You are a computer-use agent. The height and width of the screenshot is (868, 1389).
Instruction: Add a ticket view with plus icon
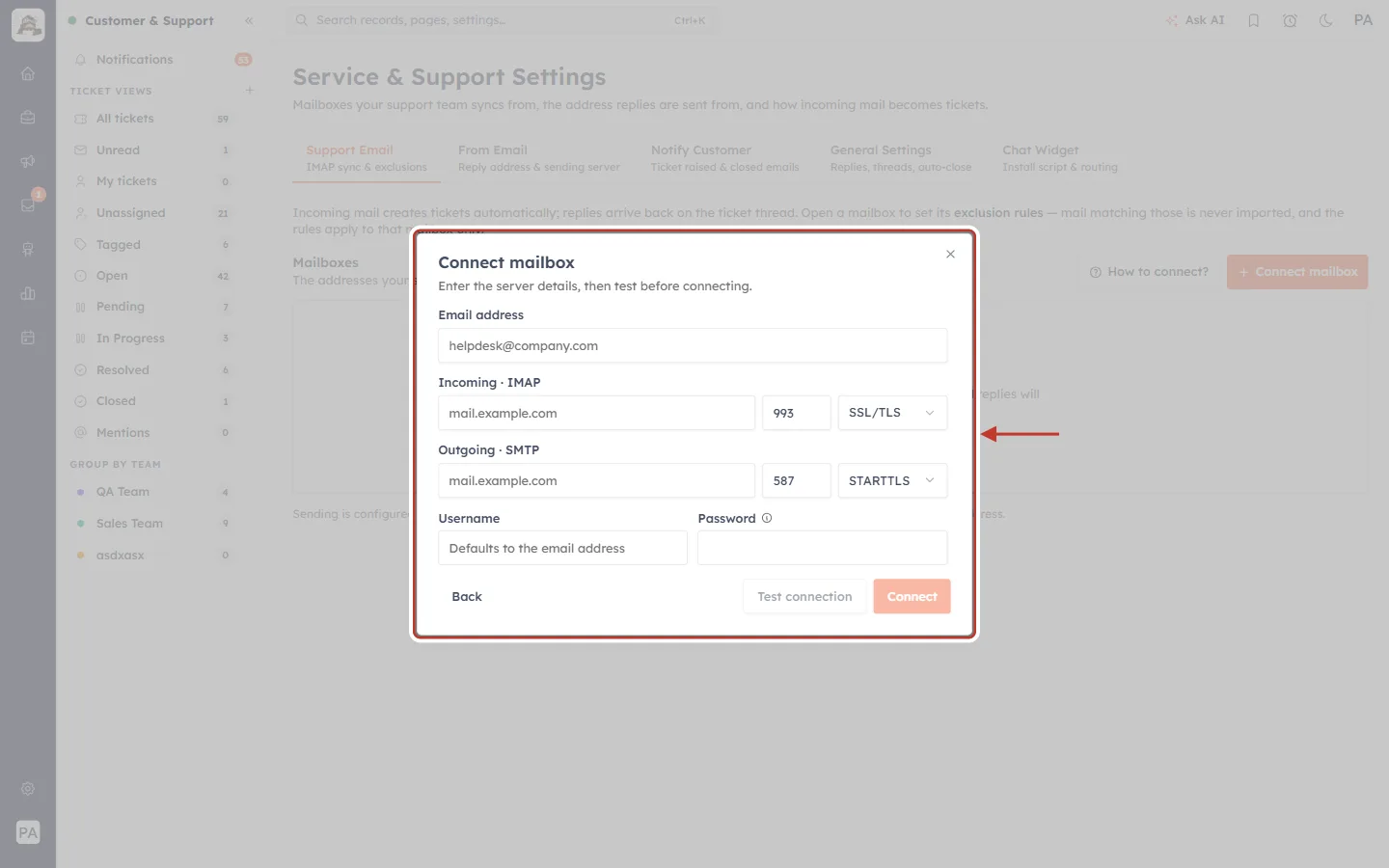250,91
